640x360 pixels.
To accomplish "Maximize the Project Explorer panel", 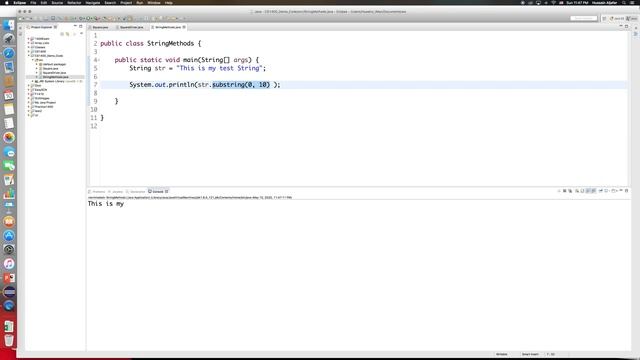I will 81,27.
